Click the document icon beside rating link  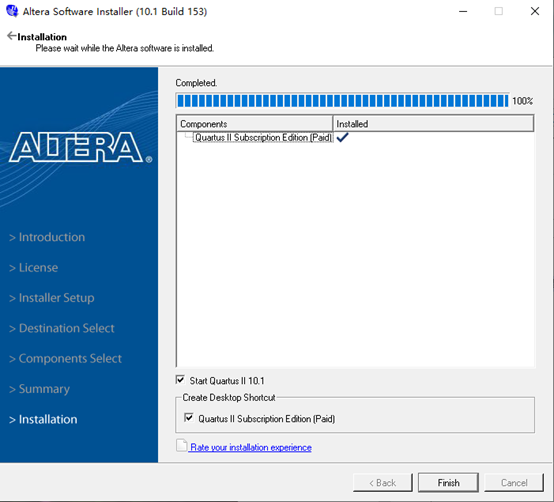pos(182,446)
